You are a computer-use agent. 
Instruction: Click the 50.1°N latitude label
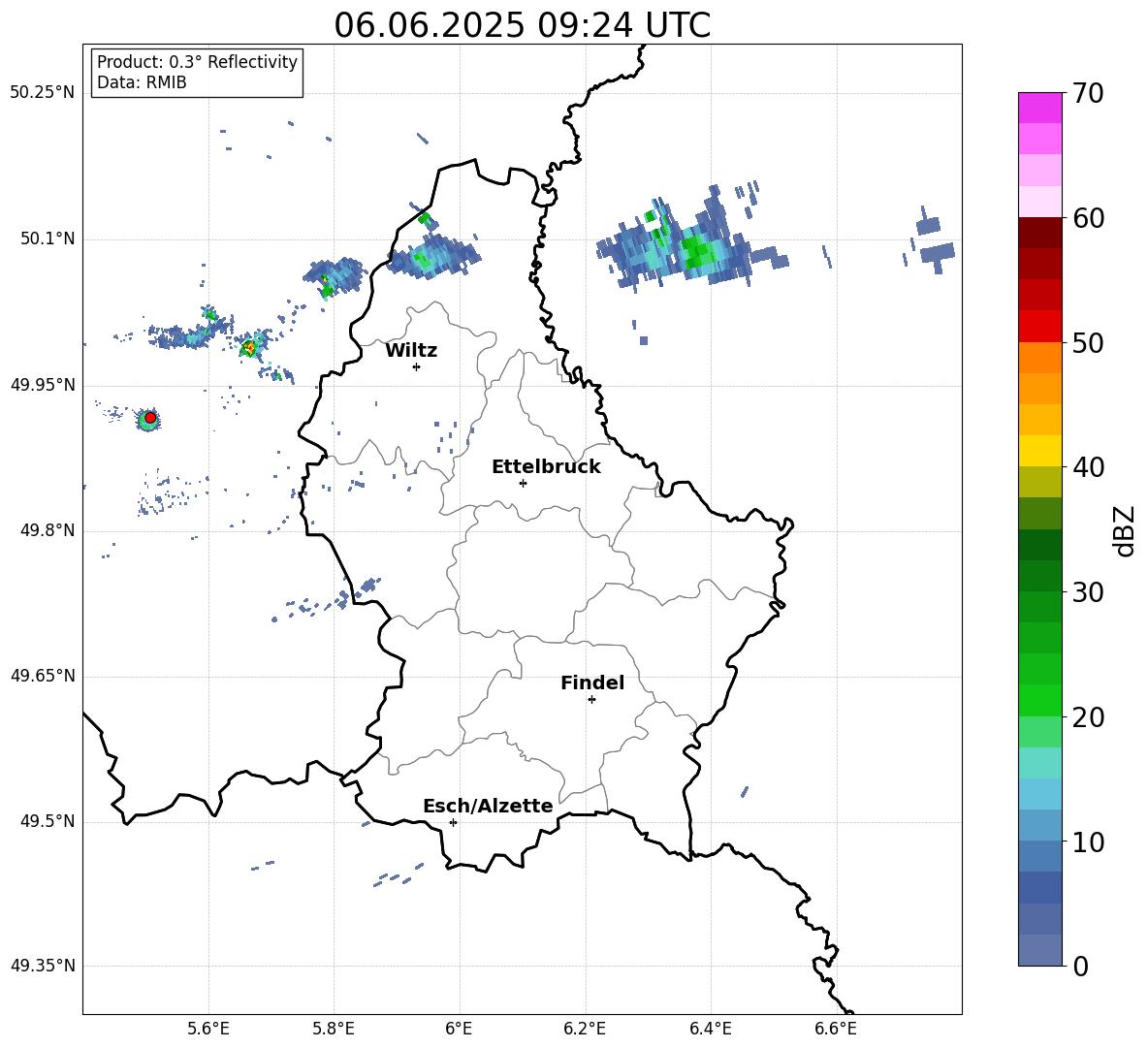point(48,239)
